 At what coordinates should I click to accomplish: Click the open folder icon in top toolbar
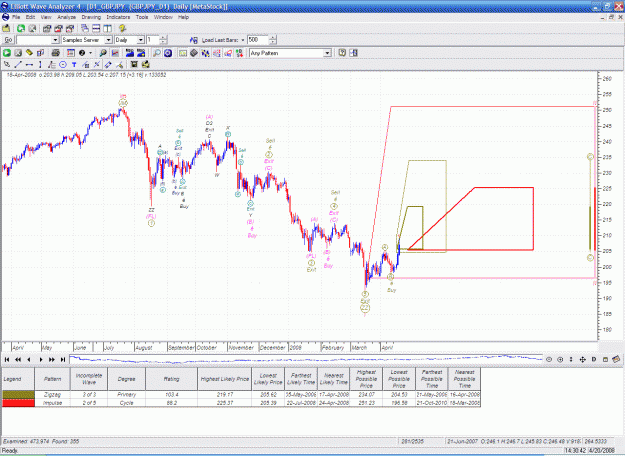[x=6, y=28]
